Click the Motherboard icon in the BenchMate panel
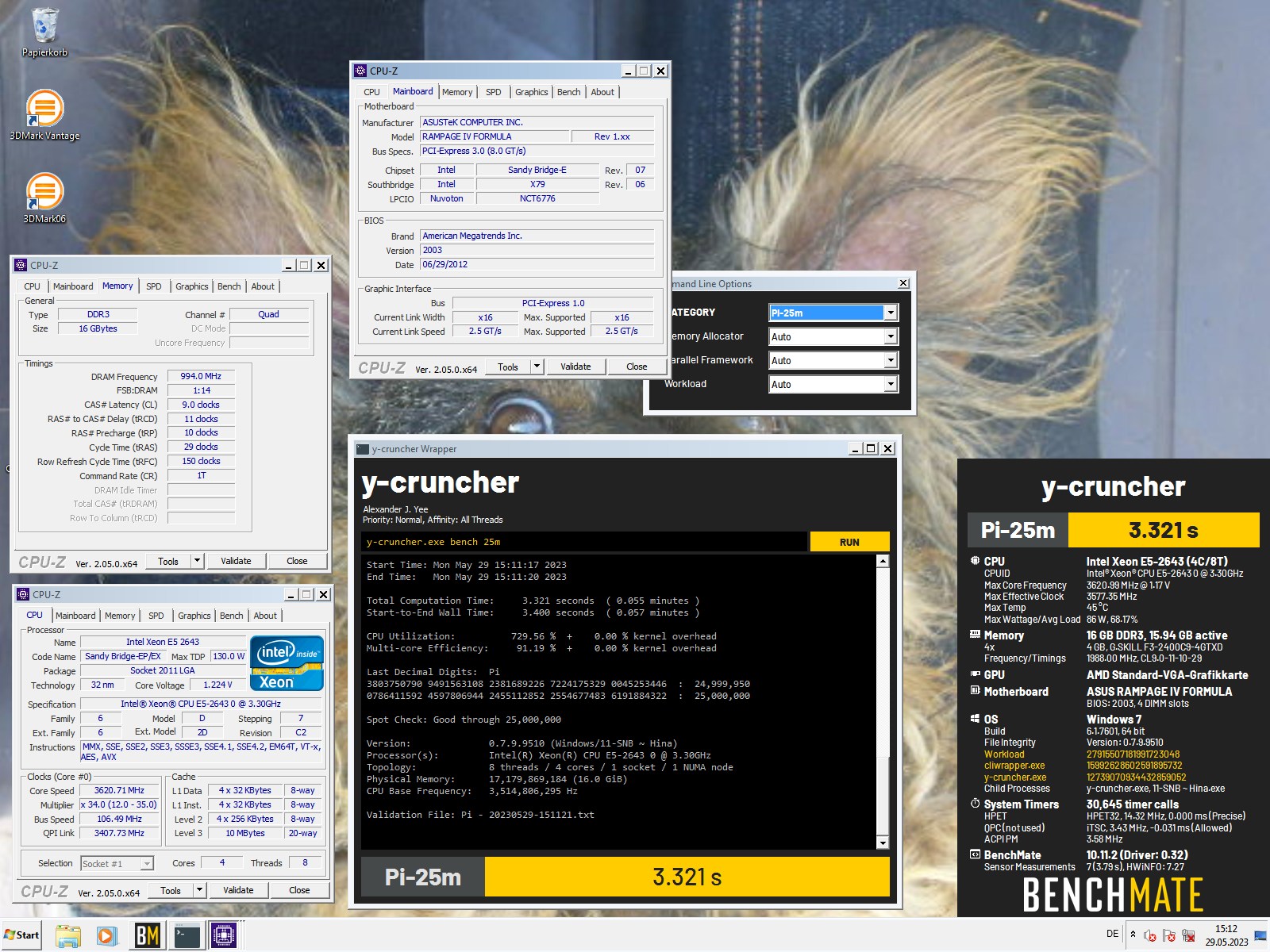Screen dimensions: 1270x952 975,691
